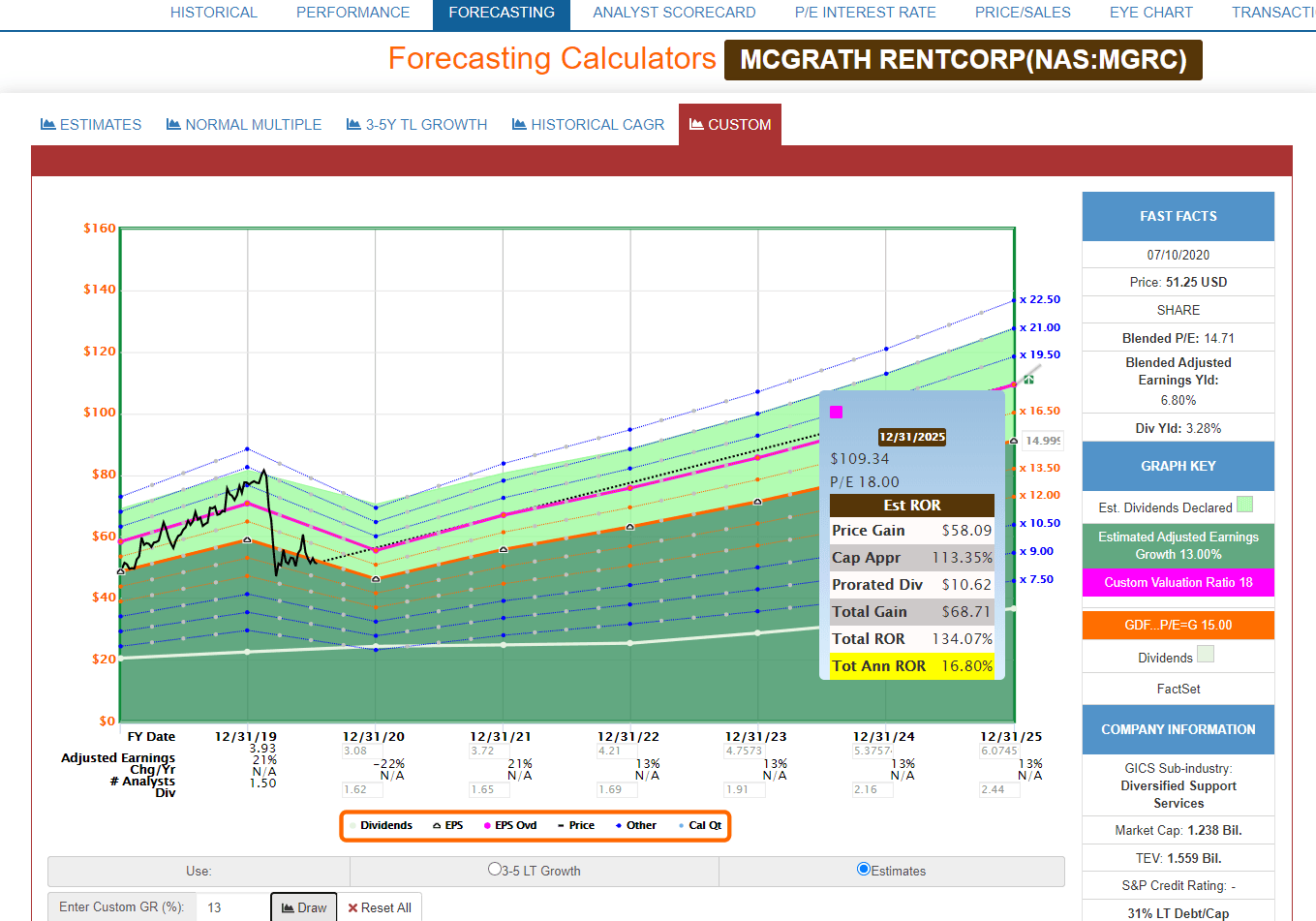Open the HISTORICAL CAGR calculator tab
Viewport: 1316px width, 921px height.
[x=588, y=124]
